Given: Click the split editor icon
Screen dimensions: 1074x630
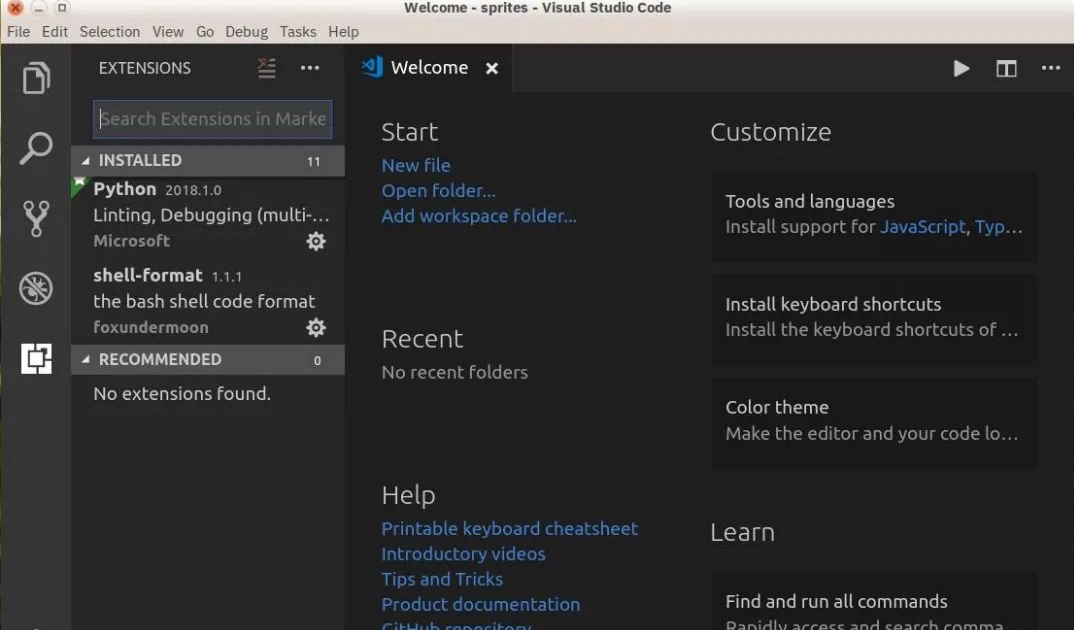Looking at the screenshot, I should [x=1006, y=68].
